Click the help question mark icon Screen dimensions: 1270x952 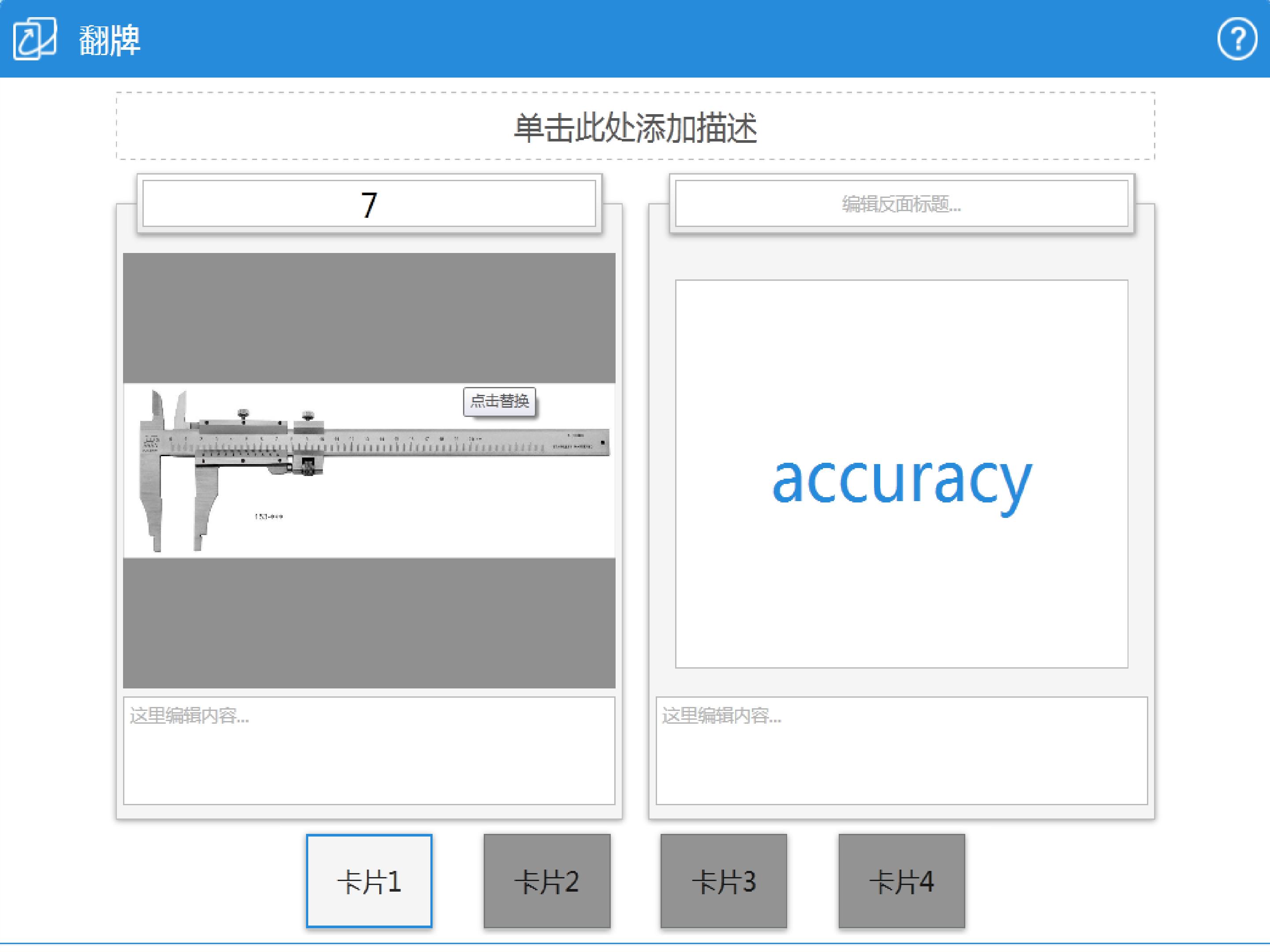pos(1237,39)
